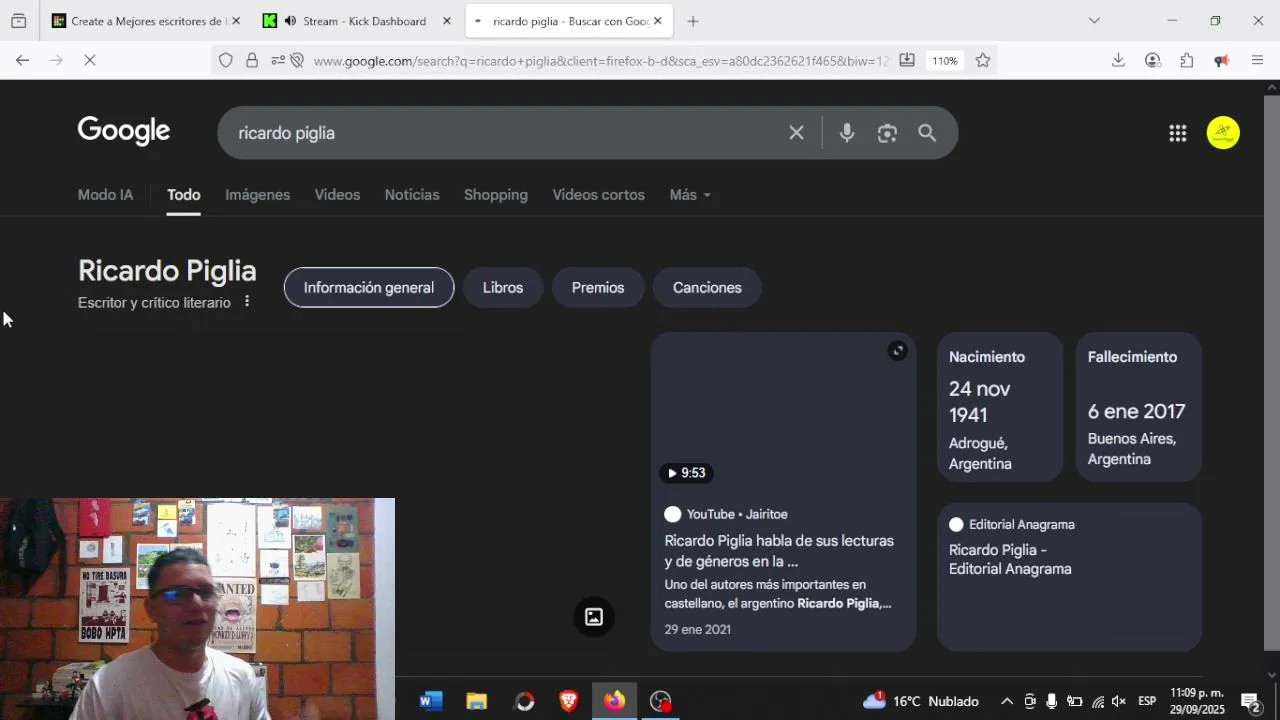Viewport: 1280px width, 720px height.
Task: Click the Ricardo Piglia knowledge panel title
Action: (x=167, y=271)
